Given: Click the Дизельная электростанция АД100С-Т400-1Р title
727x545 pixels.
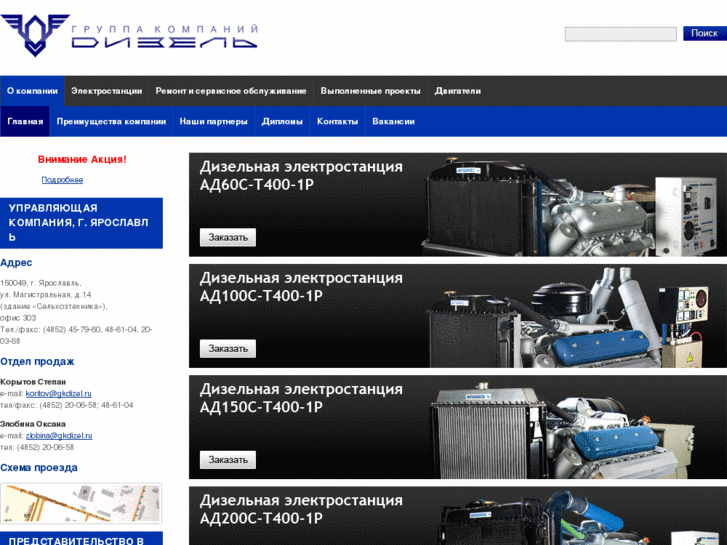Looking at the screenshot, I should [301, 287].
